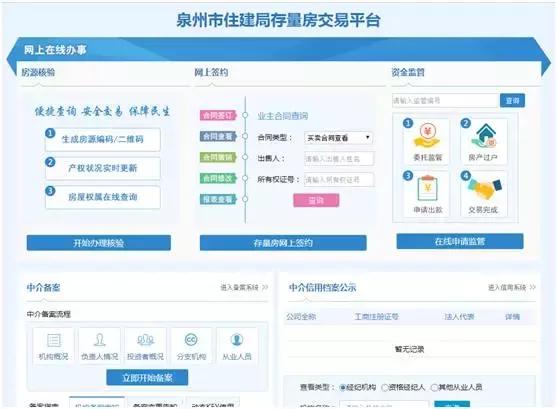557x409 pixels.
Task: Click the 业主合同查询 link
Action: pos(283,116)
